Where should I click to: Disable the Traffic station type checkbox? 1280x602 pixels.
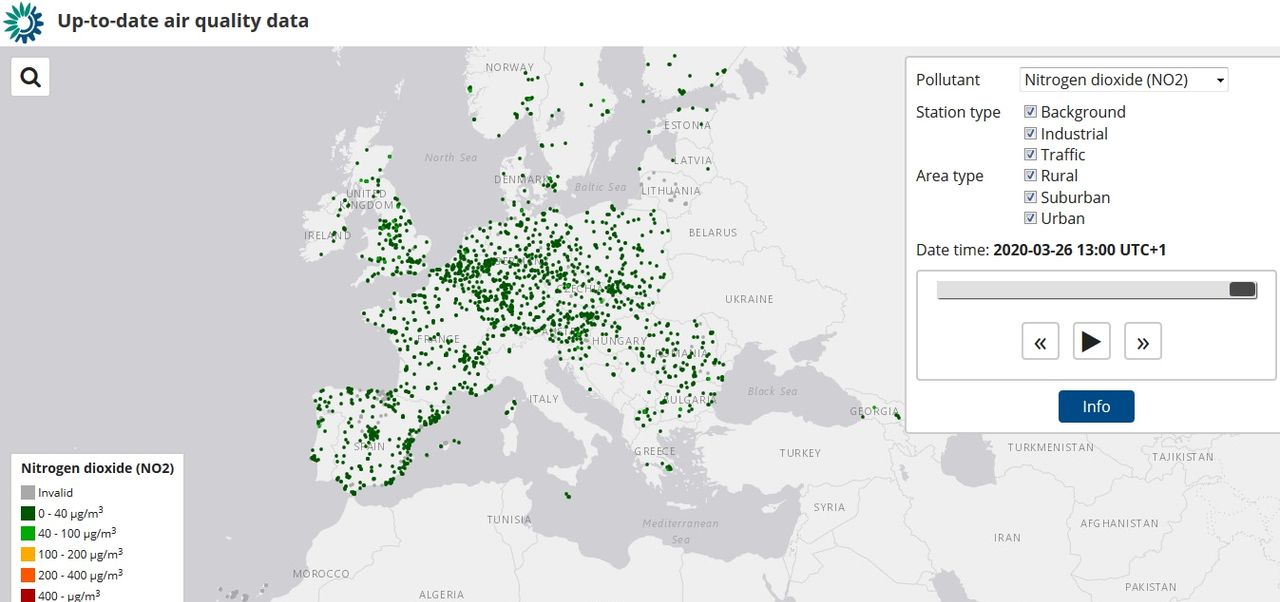(x=1030, y=154)
